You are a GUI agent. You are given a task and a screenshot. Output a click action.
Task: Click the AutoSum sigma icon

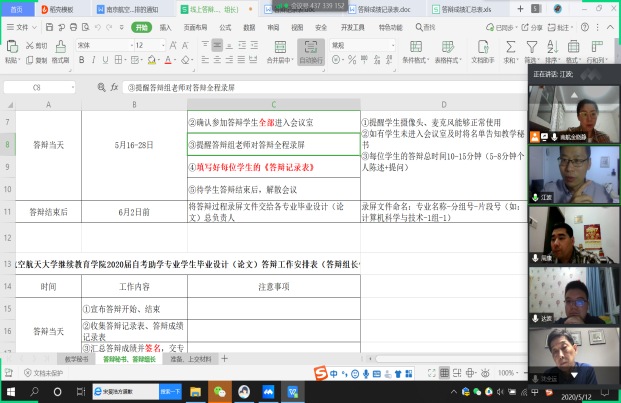(x=509, y=46)
